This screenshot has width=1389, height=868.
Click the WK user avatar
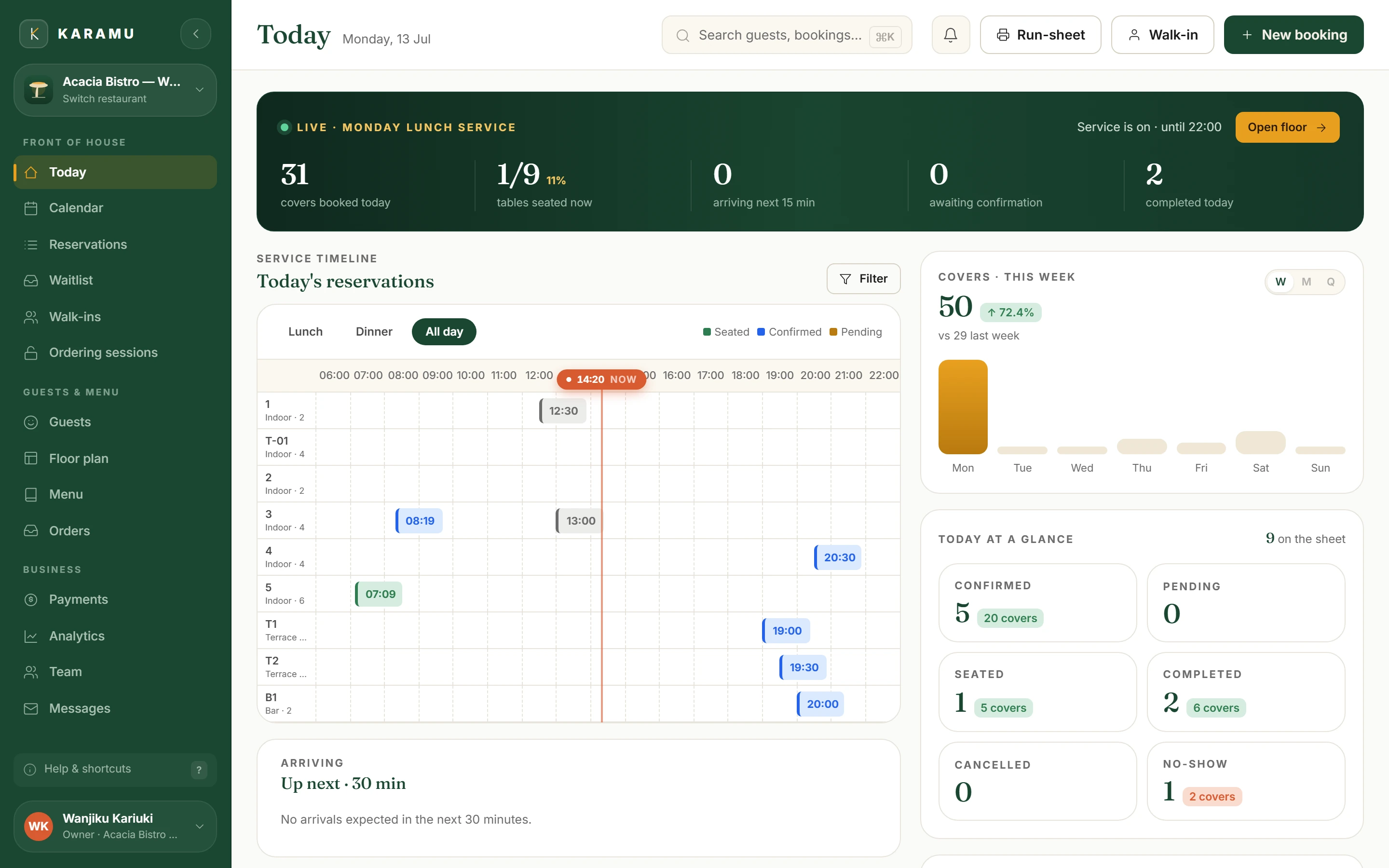tap(39, 826)
